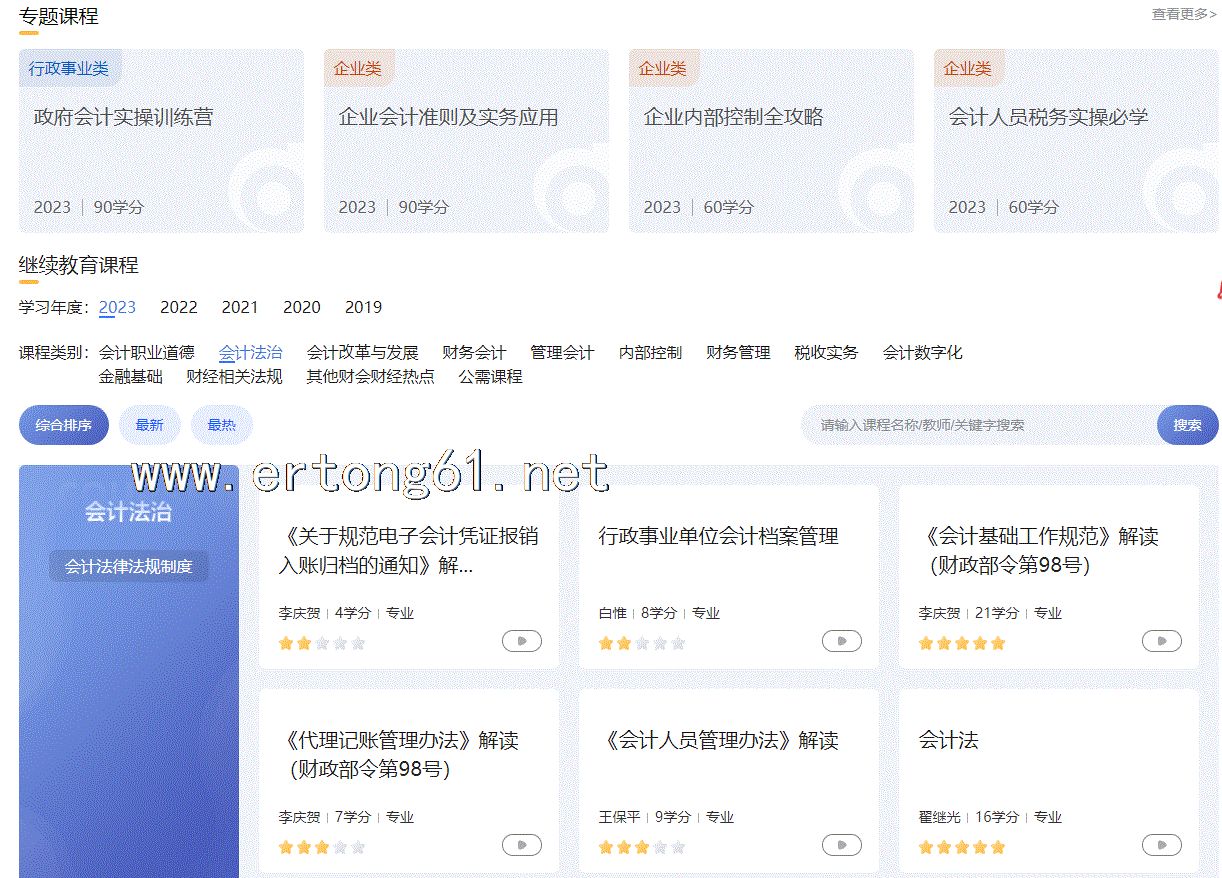Play the 《会计人员管理办法》解读 course video icon
The height and width of the screenshot is (878, 1222).
tap(841, 845)
